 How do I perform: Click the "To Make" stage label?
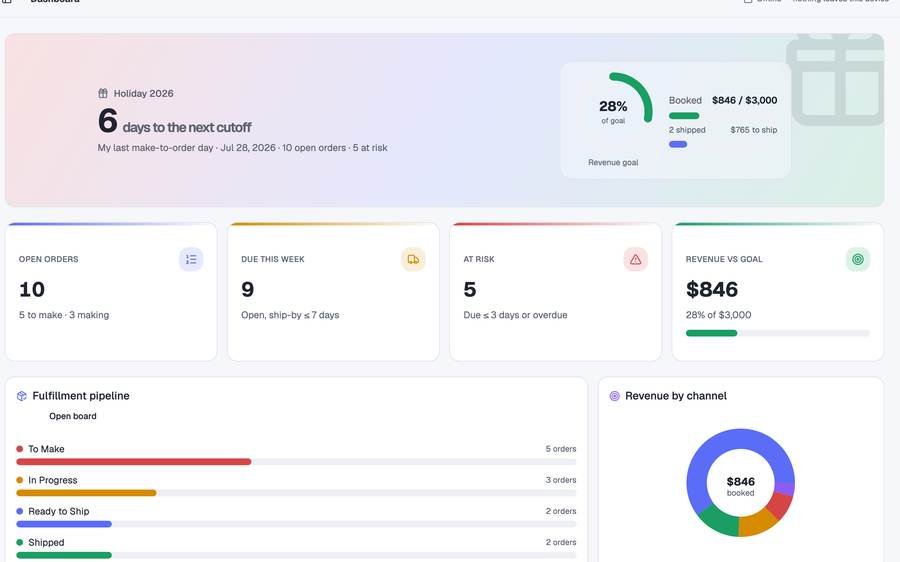point(46,449)
